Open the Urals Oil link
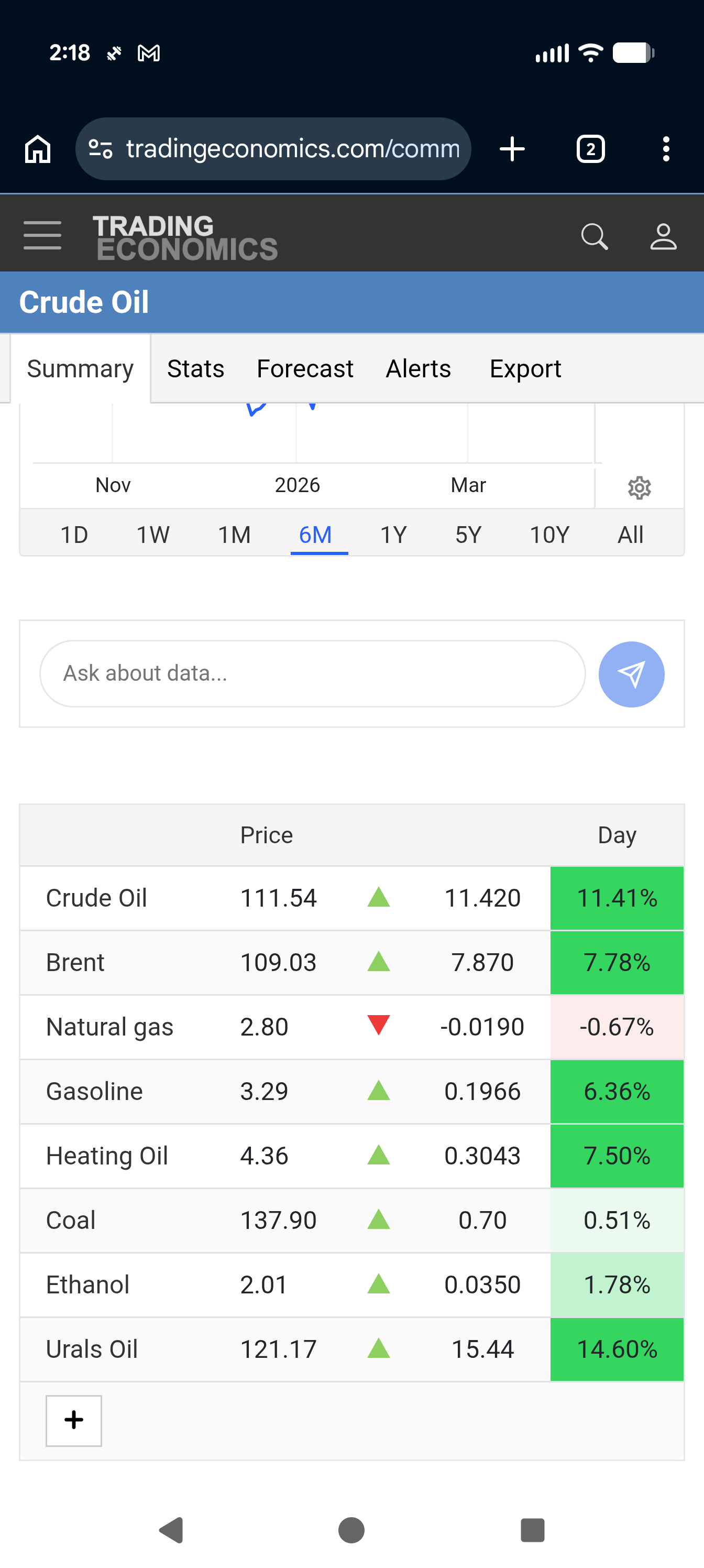 (92, 1349)
